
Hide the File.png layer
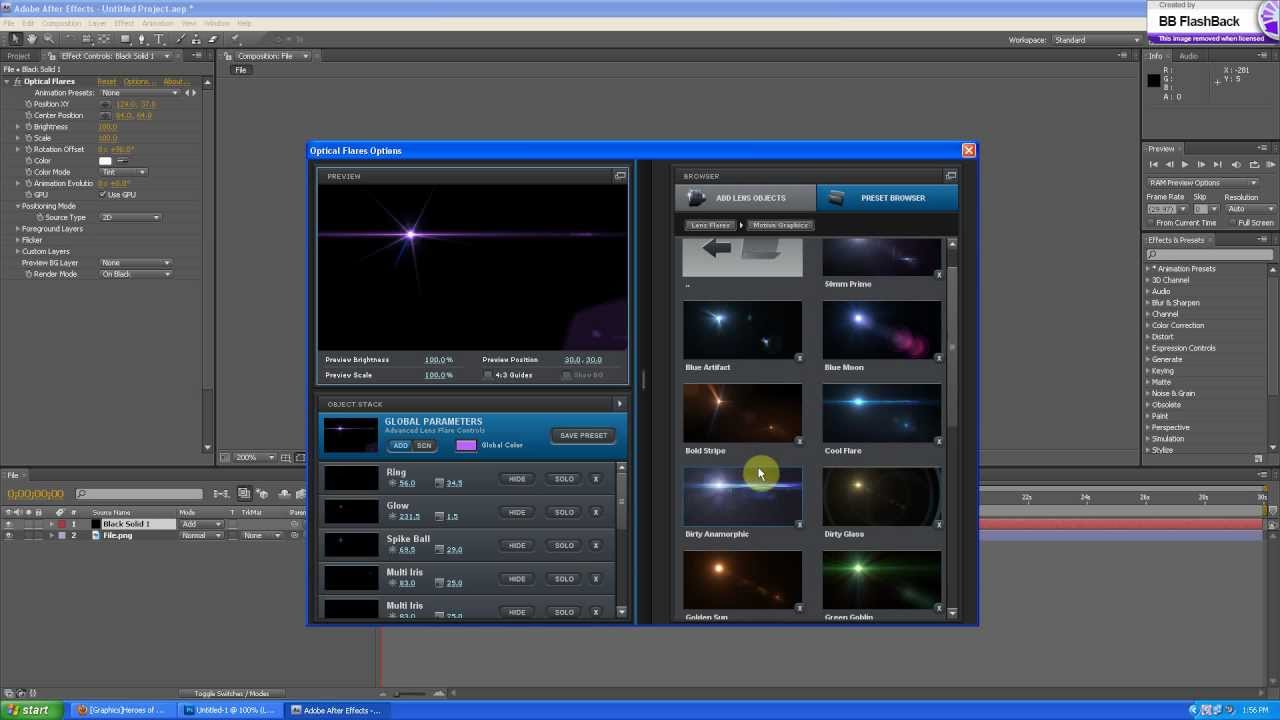pyautogui.click(x=8, y=535)
